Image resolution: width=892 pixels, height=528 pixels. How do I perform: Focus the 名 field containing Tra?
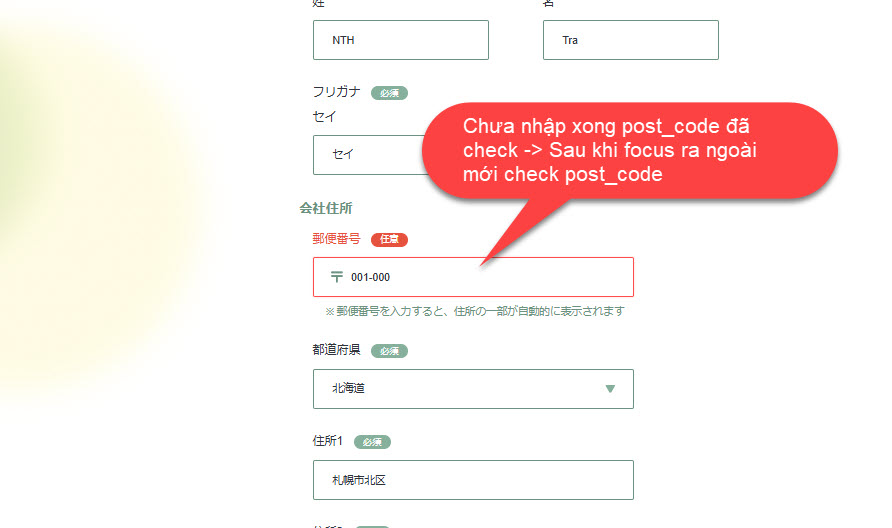(x=631, y=40)
